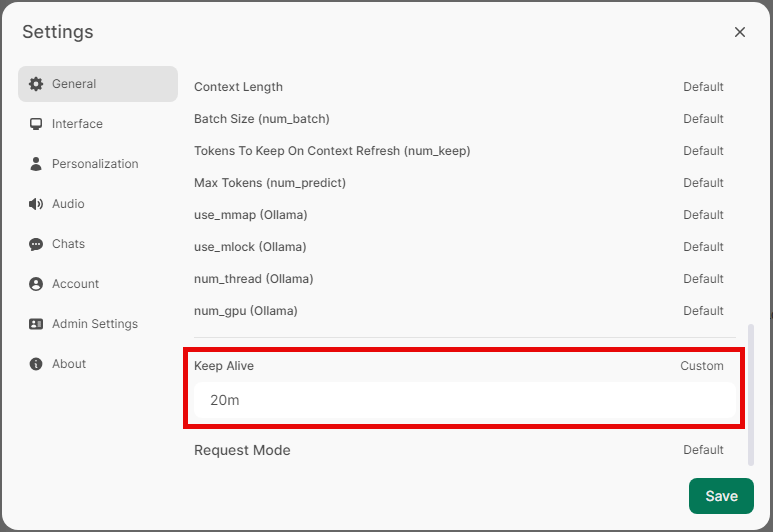
Task: Select the Personalization person icon
Action: [x=35, y=164]
